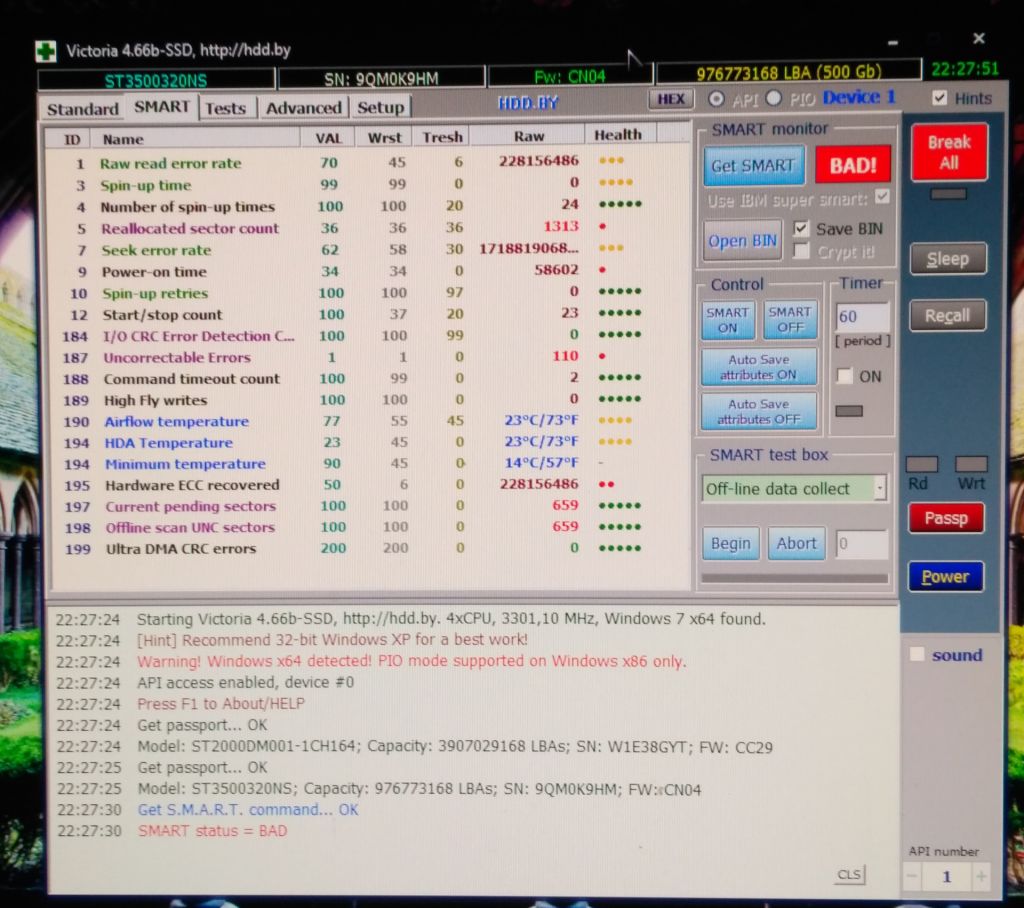Click the HDD.BY link
The height and width of the screenshot is (908, 1024).
(528, 103)
